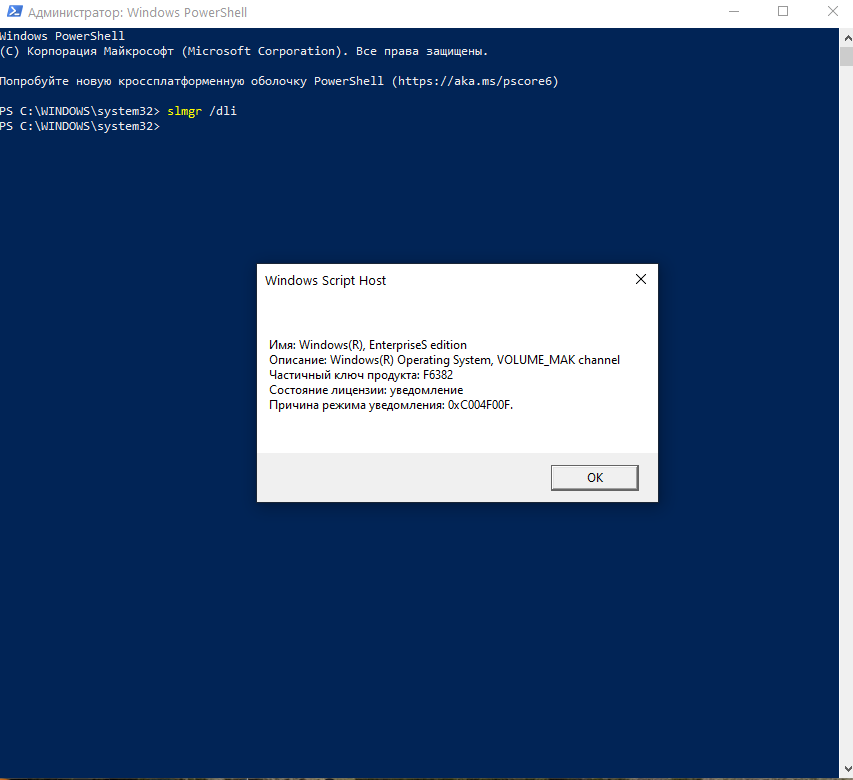Click the 'Windows PowerShell' header line in console
The width and height of the screenshot is (853, 780).
tap(62, 36)
